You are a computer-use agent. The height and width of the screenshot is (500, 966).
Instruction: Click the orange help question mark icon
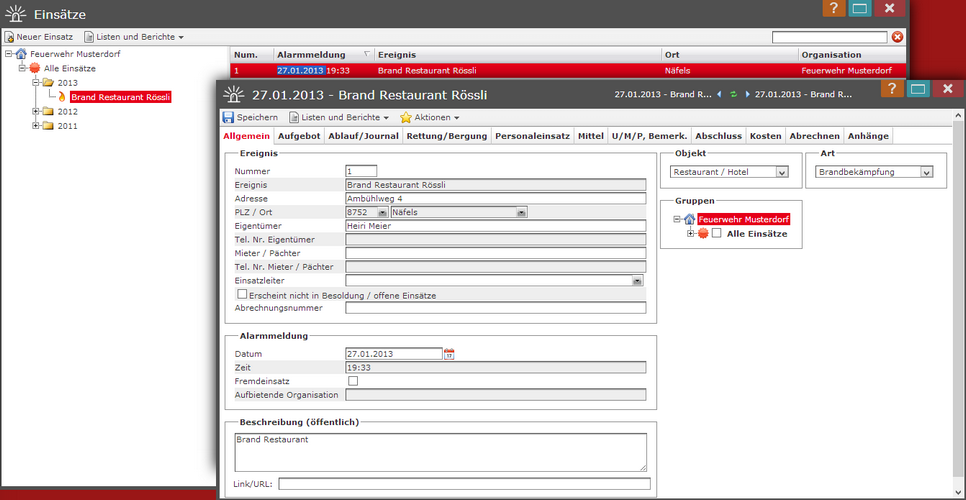pos(893,89)
